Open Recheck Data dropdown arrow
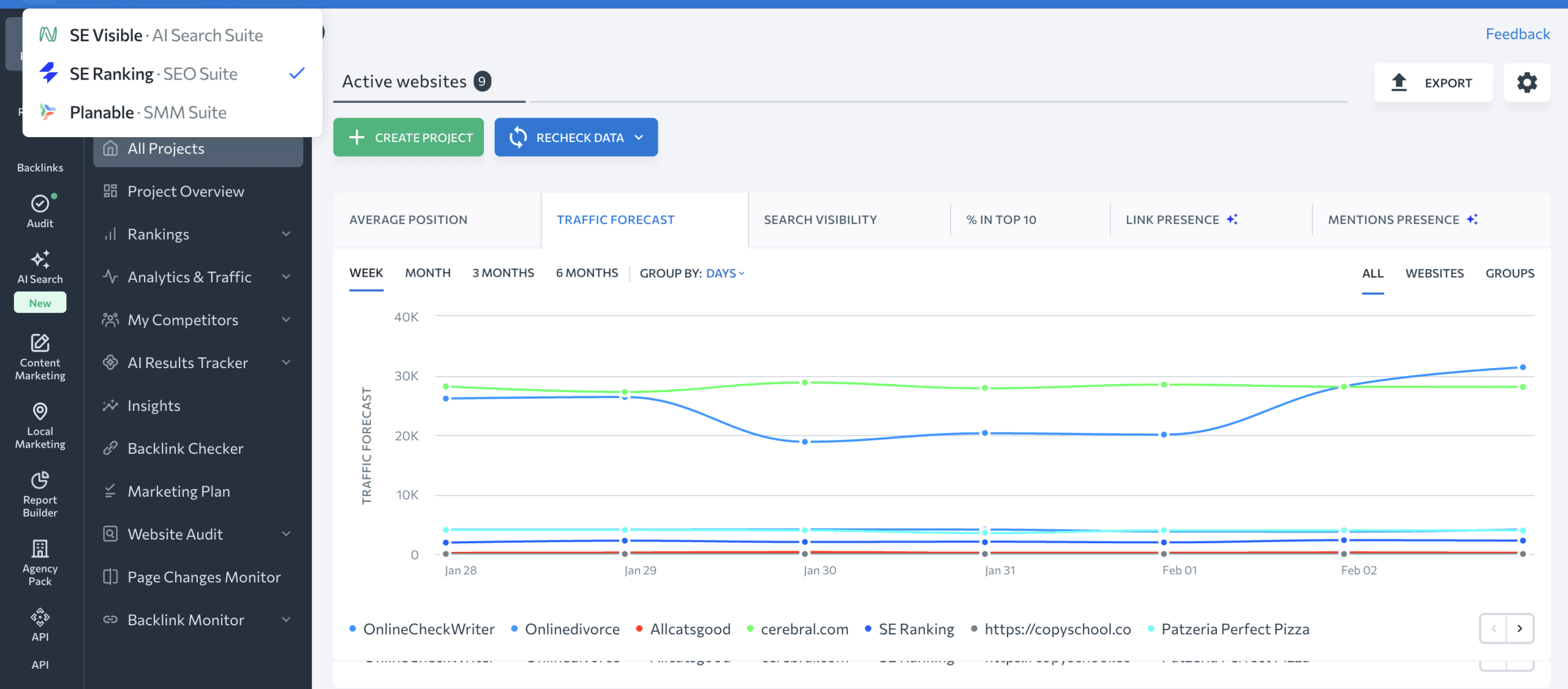1568x689 pixels. pos(639,138)
